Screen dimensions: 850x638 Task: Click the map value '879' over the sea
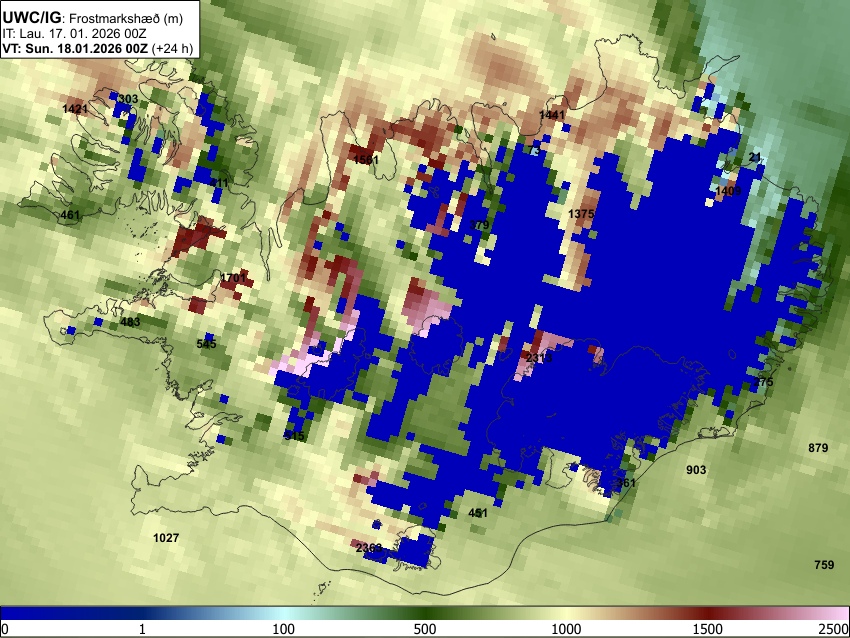pos(818,448)
